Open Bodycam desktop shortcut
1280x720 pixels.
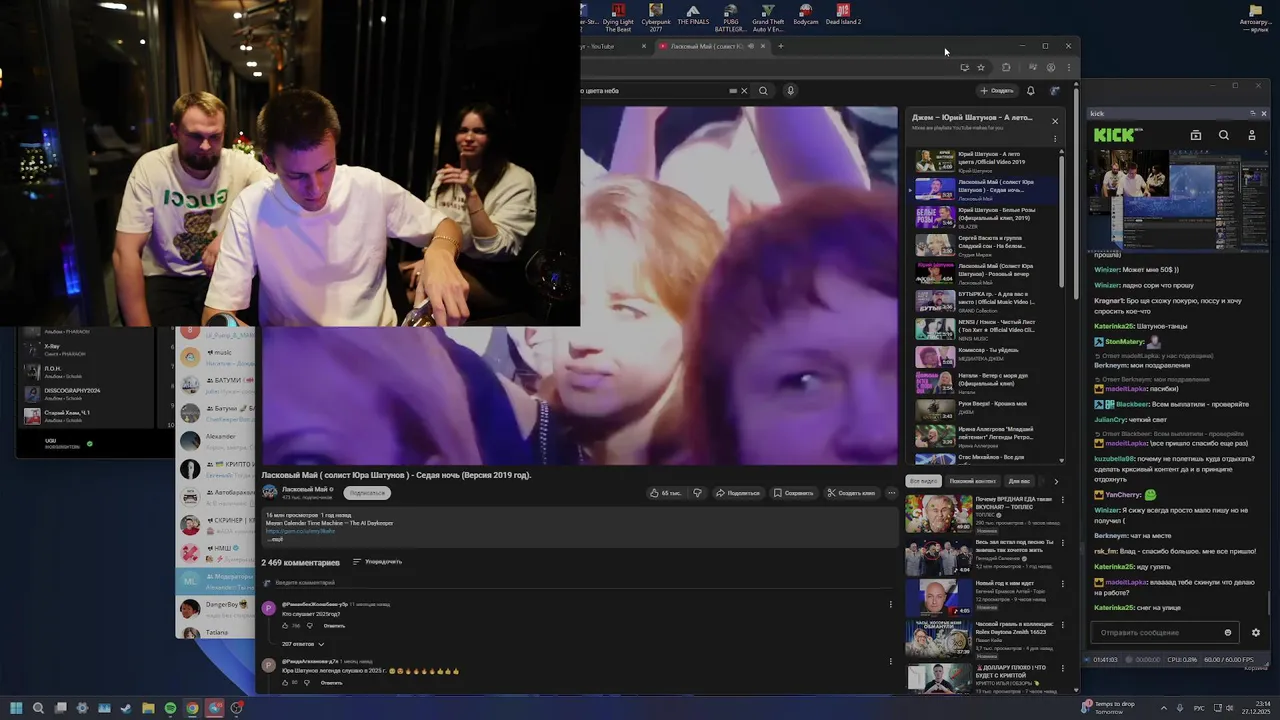coord(805,13)
